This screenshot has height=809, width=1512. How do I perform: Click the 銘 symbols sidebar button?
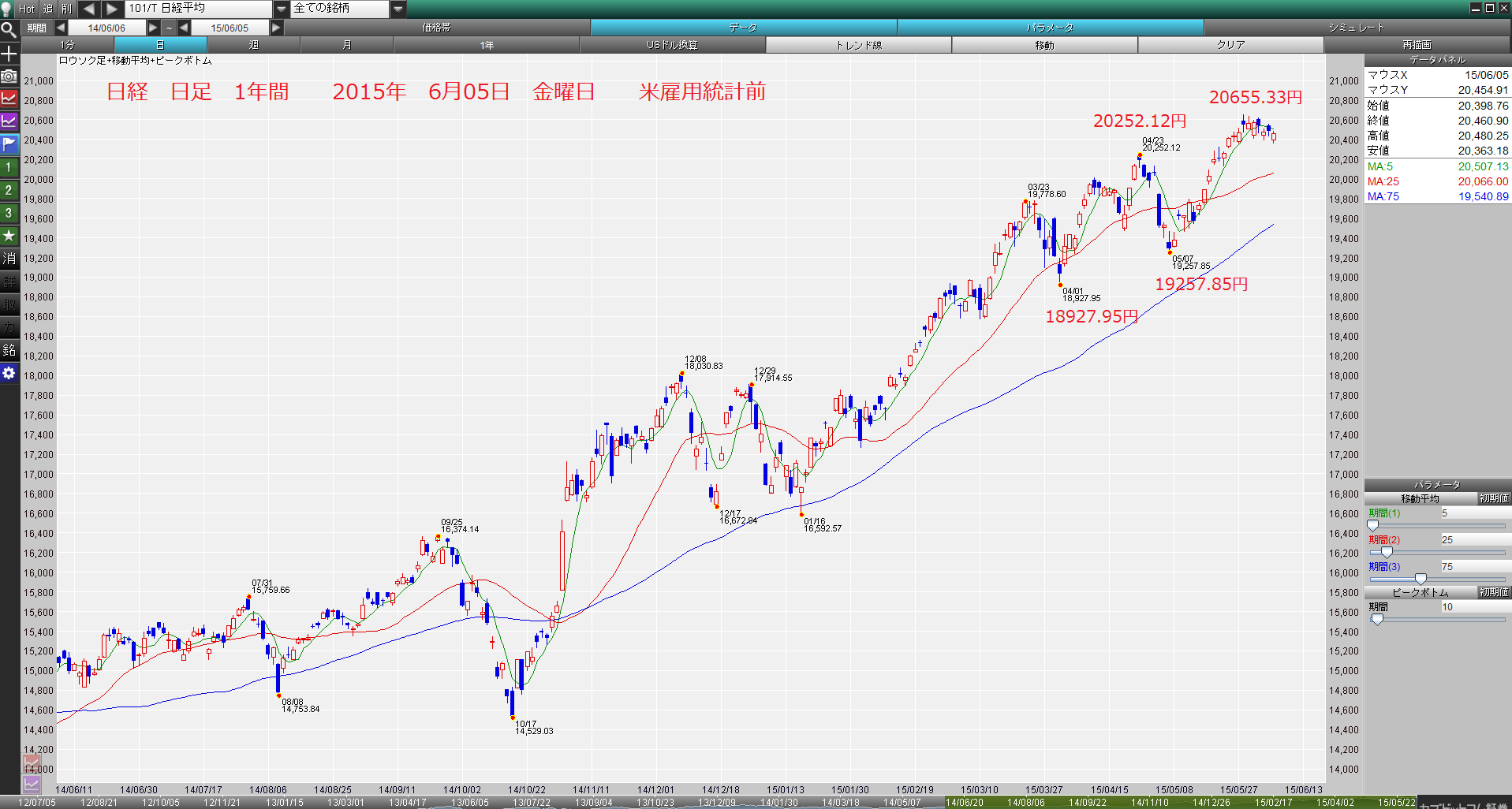point(9,350)
